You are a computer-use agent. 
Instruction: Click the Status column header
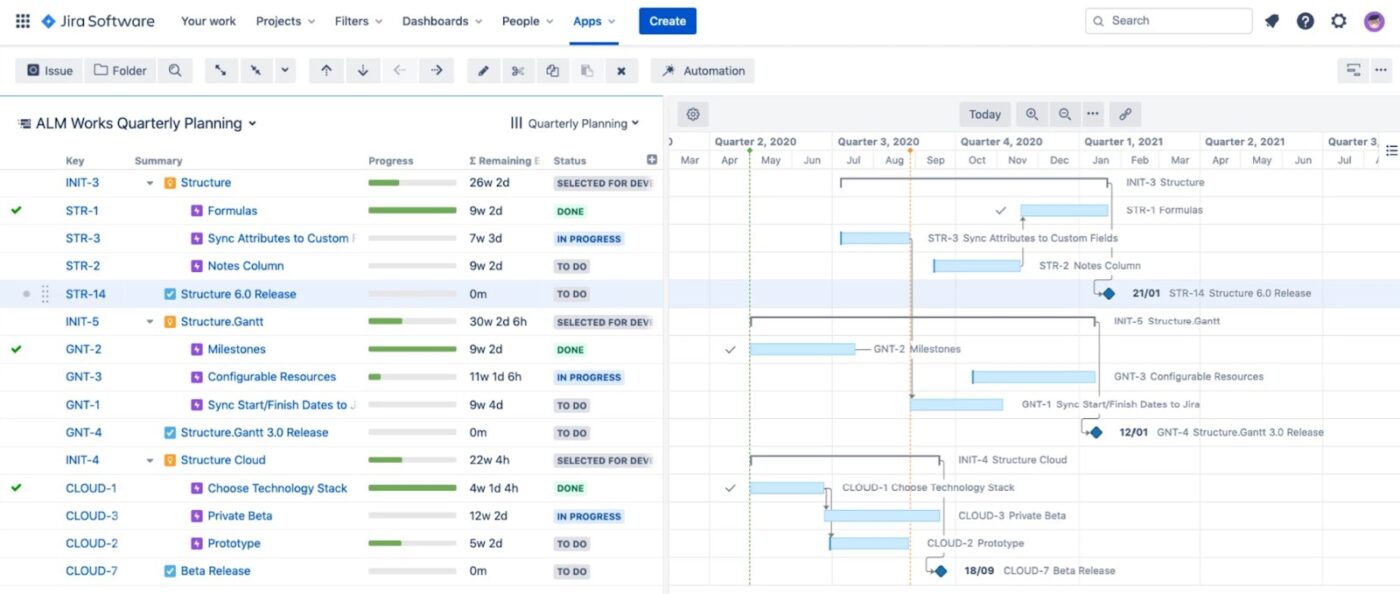pos(570,161)
